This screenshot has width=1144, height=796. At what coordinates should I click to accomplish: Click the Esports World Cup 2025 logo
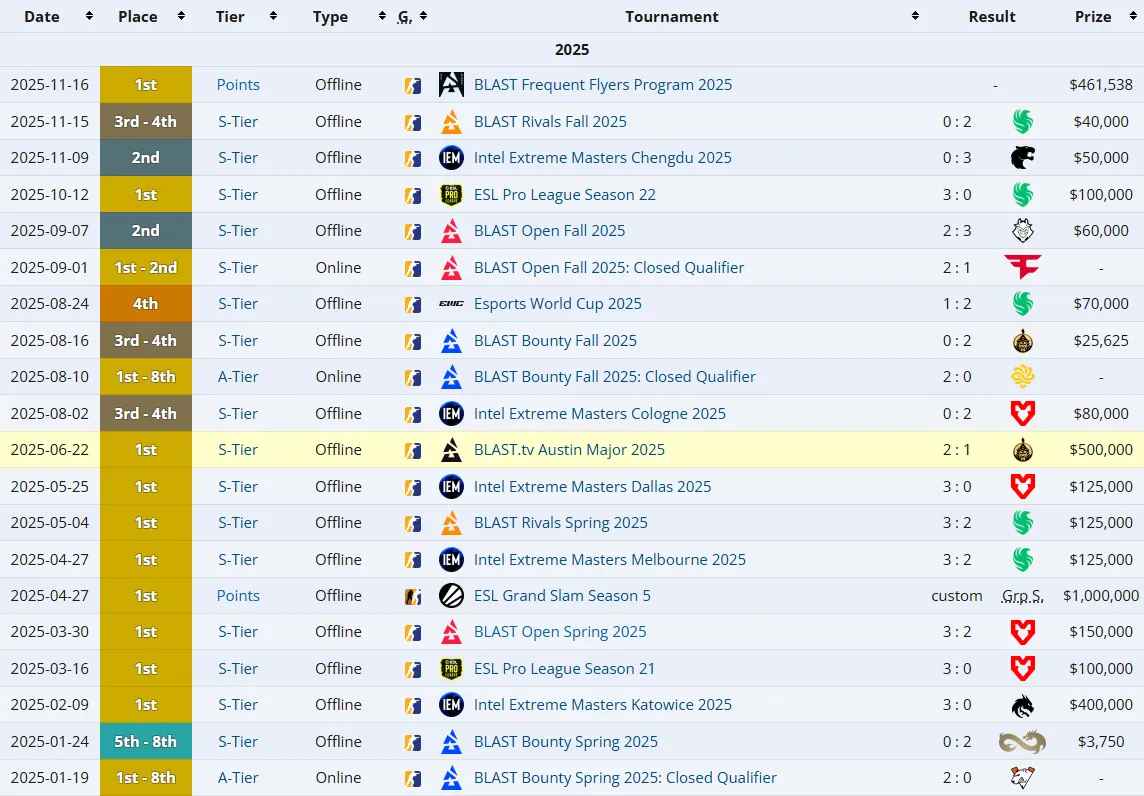point(451,304)
